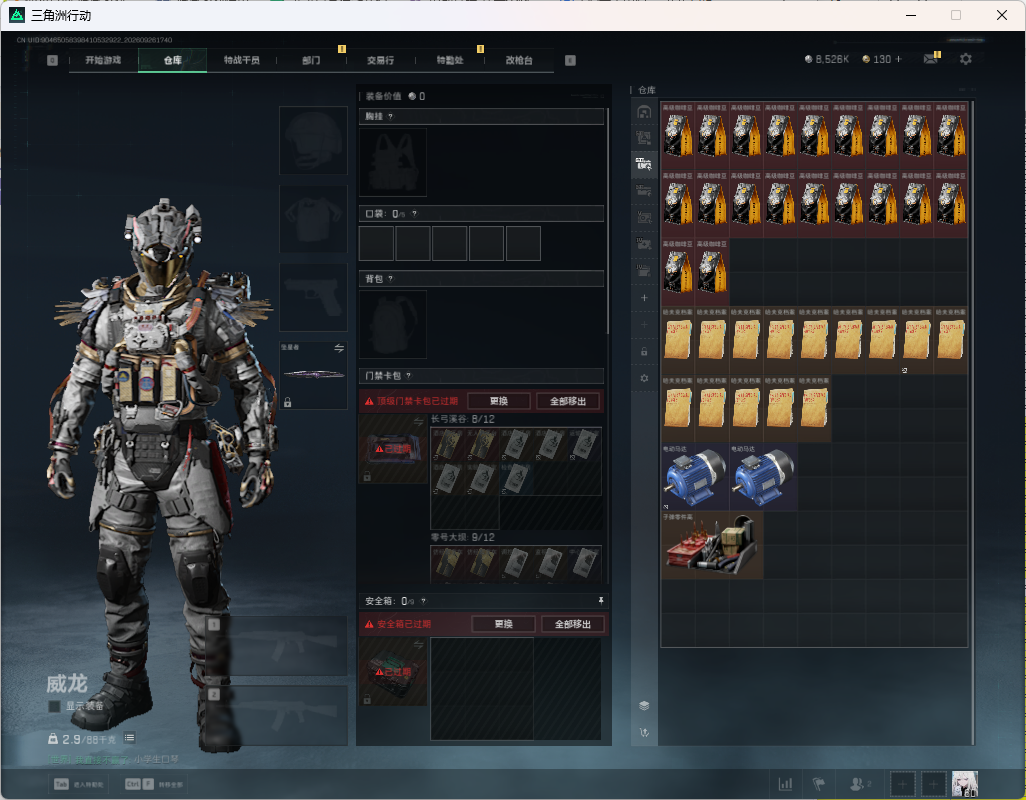Open warehouse sidebar gear settings
The height and width of the screenshot is (800, 1026).
[x=644, y=378]
